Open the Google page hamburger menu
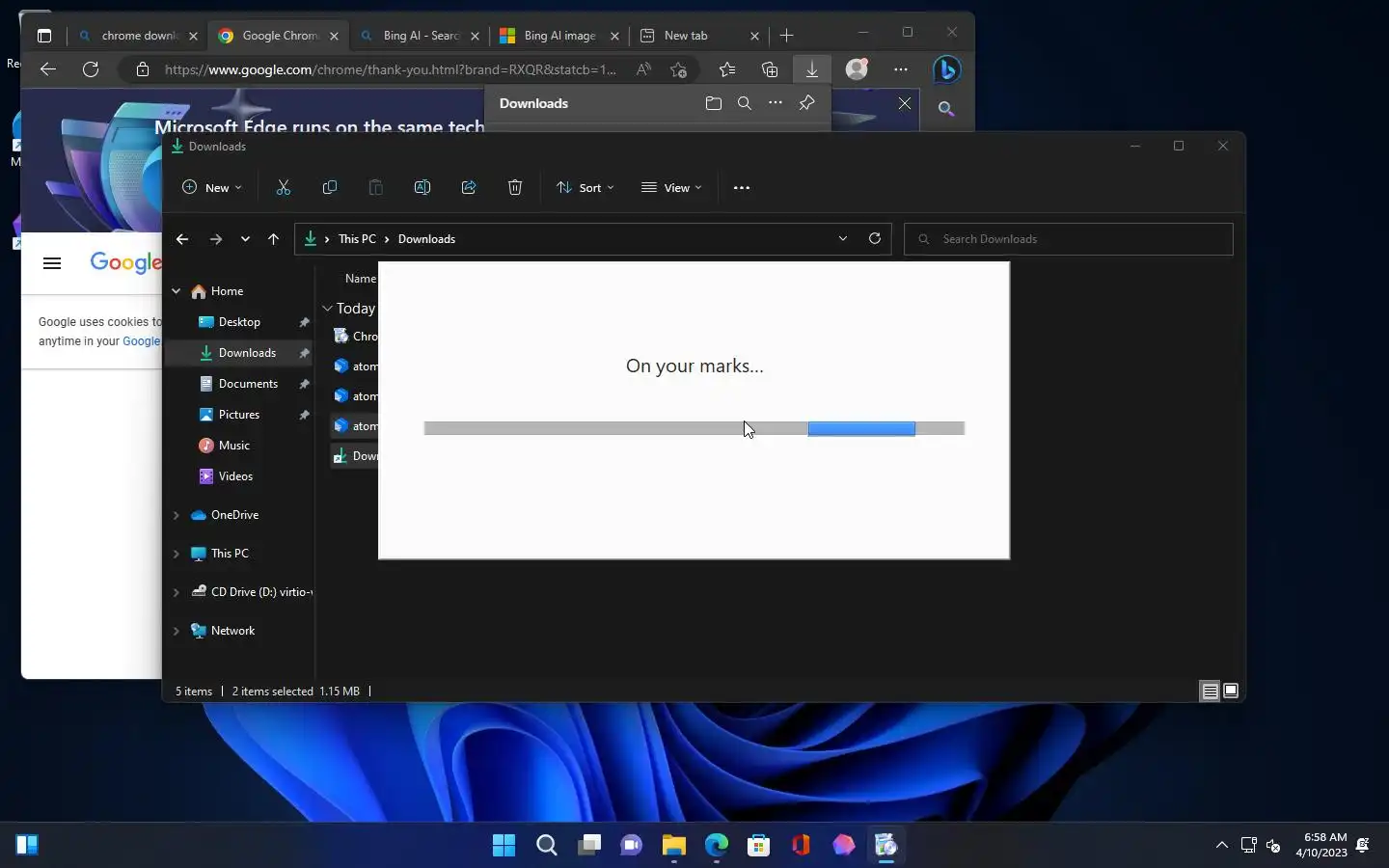Viewport: 1389px width, 868px height. [x=52, y=263]
